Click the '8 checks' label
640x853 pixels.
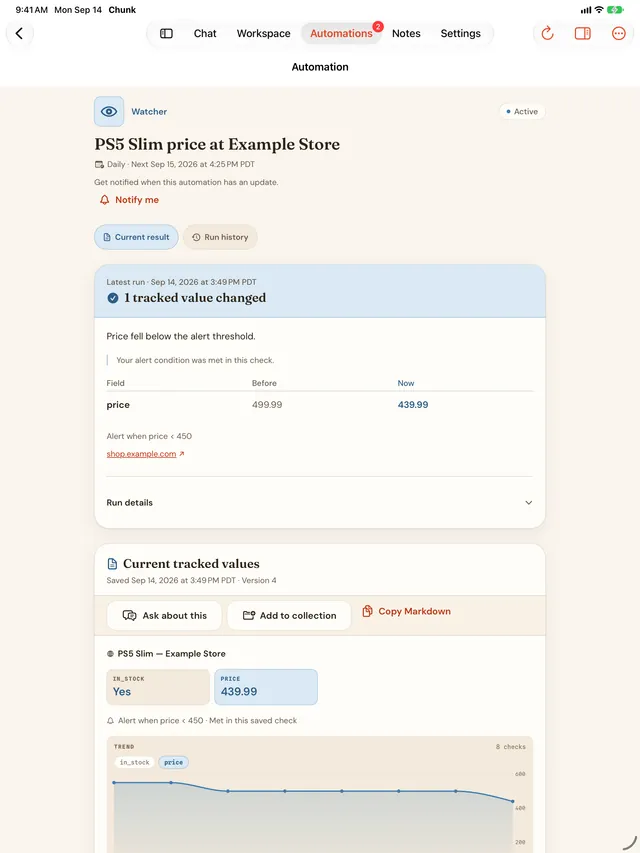pos(510,747)
